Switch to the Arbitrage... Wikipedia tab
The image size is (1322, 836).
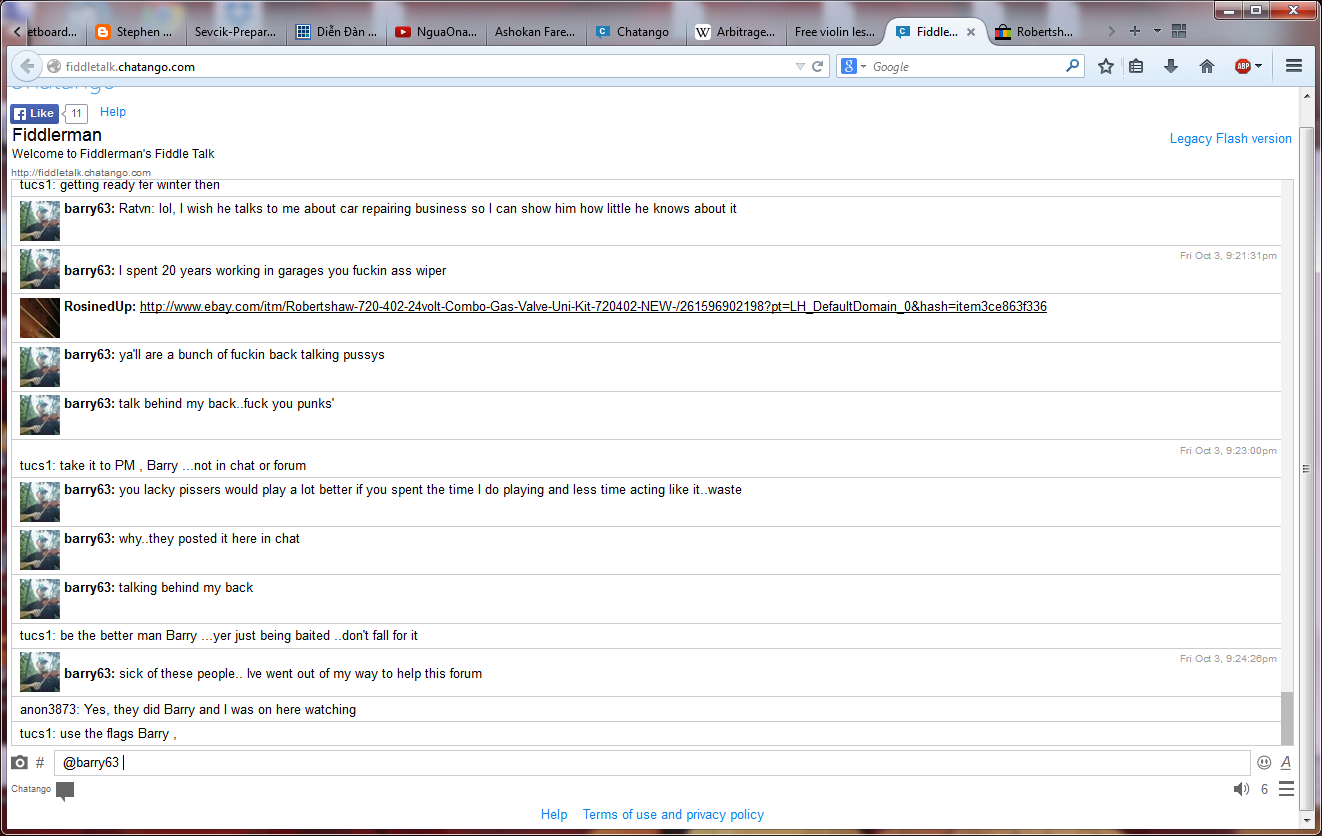736,32
